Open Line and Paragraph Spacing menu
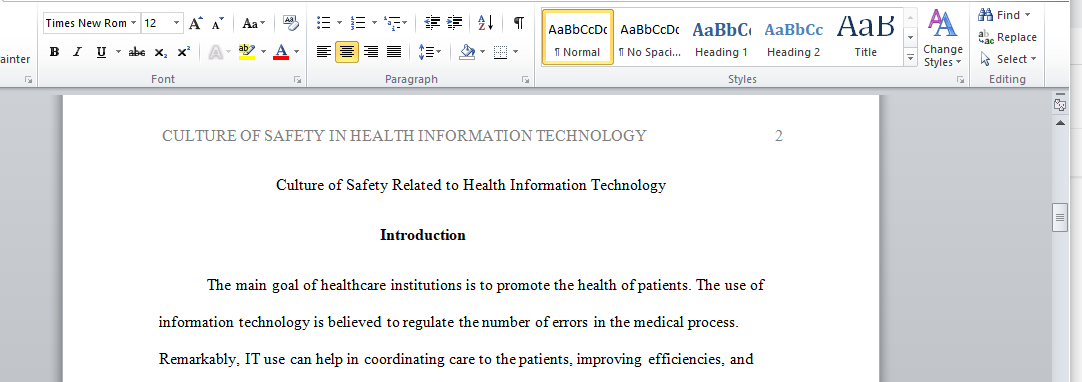Screen dimensions: 1082x382 [430, 52]
